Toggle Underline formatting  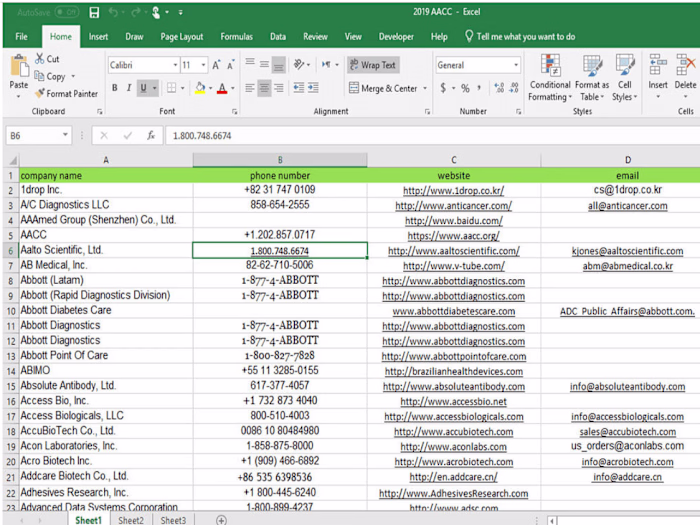click(143, 88)
